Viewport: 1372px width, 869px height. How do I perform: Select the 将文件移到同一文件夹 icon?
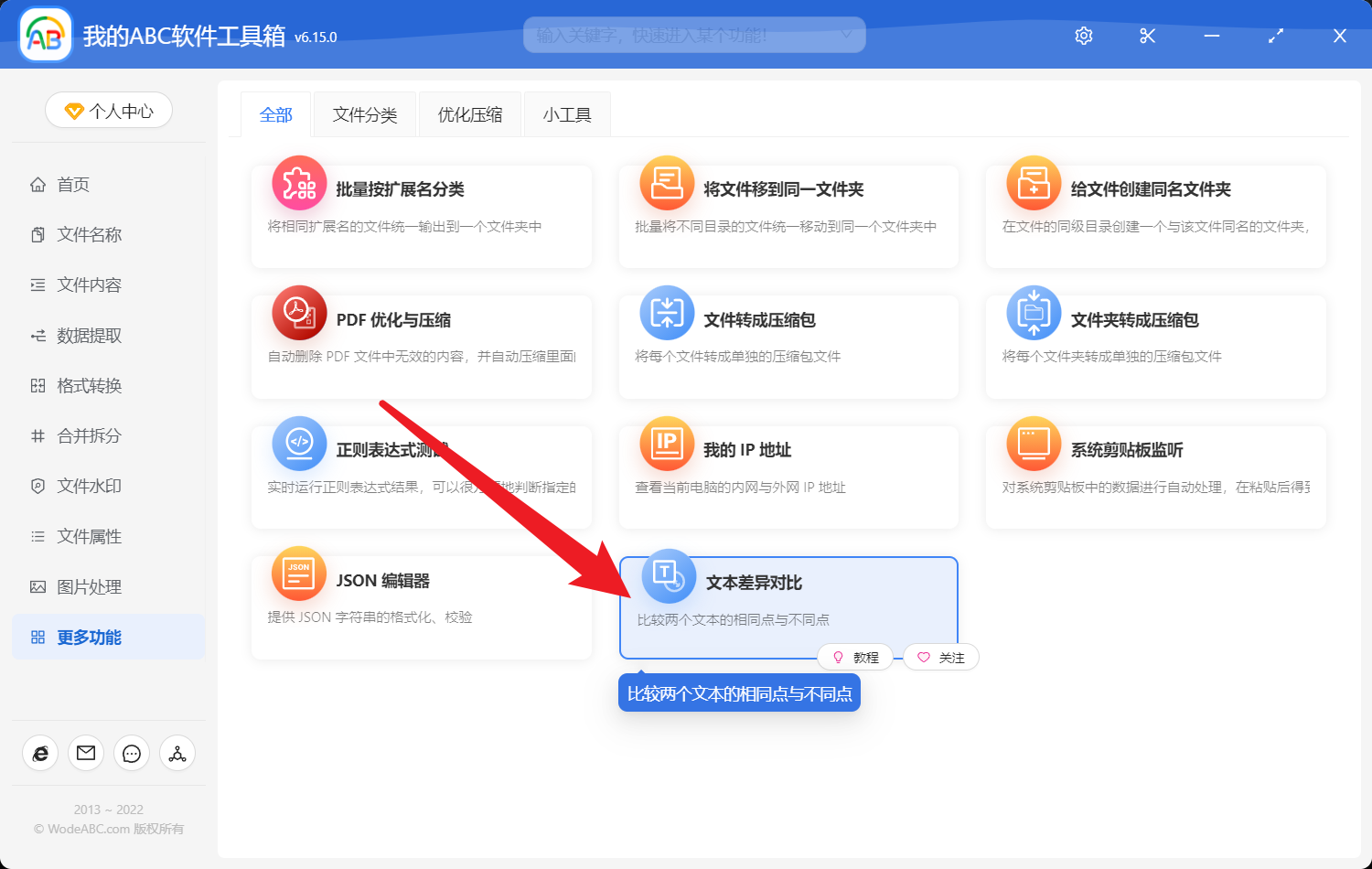pos(666,183)
